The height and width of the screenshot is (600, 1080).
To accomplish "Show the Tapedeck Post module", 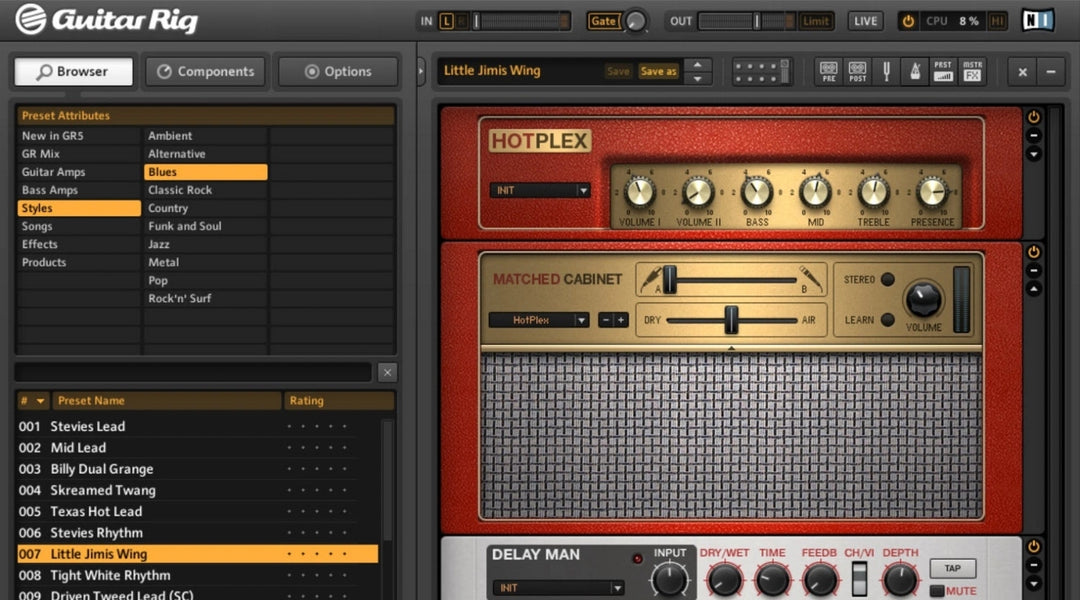I will click(x=857, y=71).
